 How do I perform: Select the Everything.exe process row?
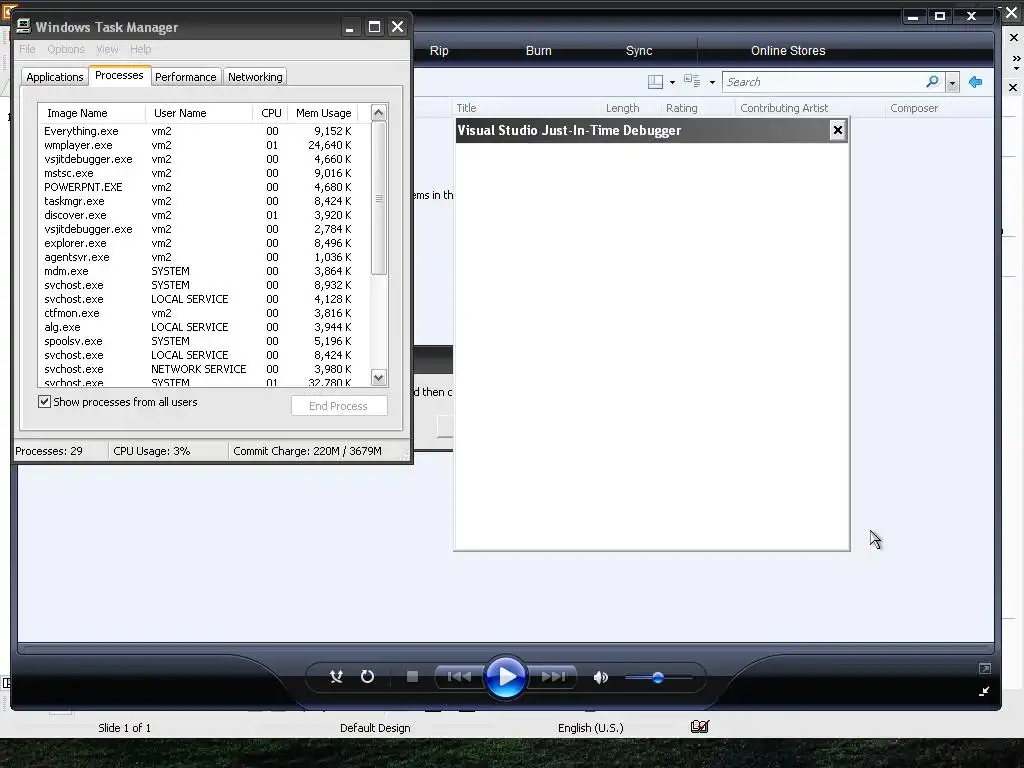pos(204,131)
